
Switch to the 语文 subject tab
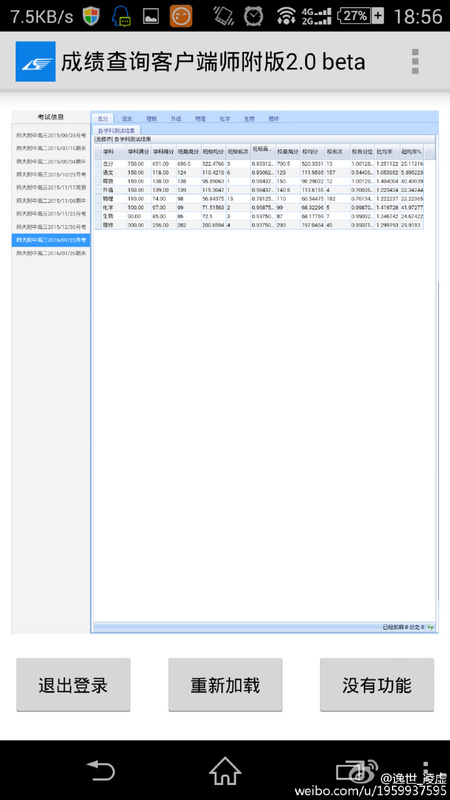pyautogui.click(x=127, y=118)
